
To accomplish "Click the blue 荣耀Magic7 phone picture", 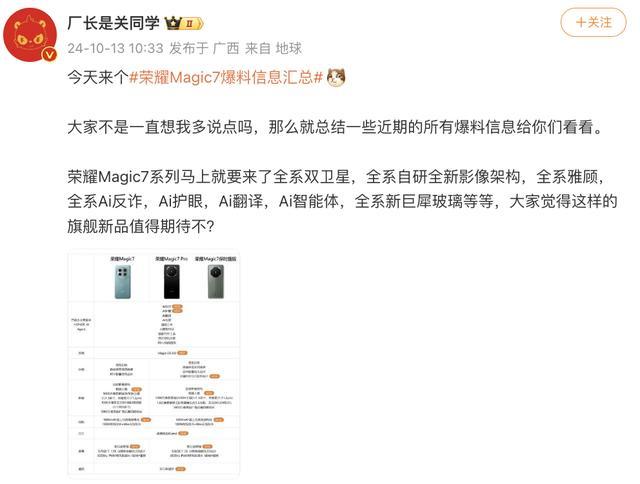I will coord(122,282).
